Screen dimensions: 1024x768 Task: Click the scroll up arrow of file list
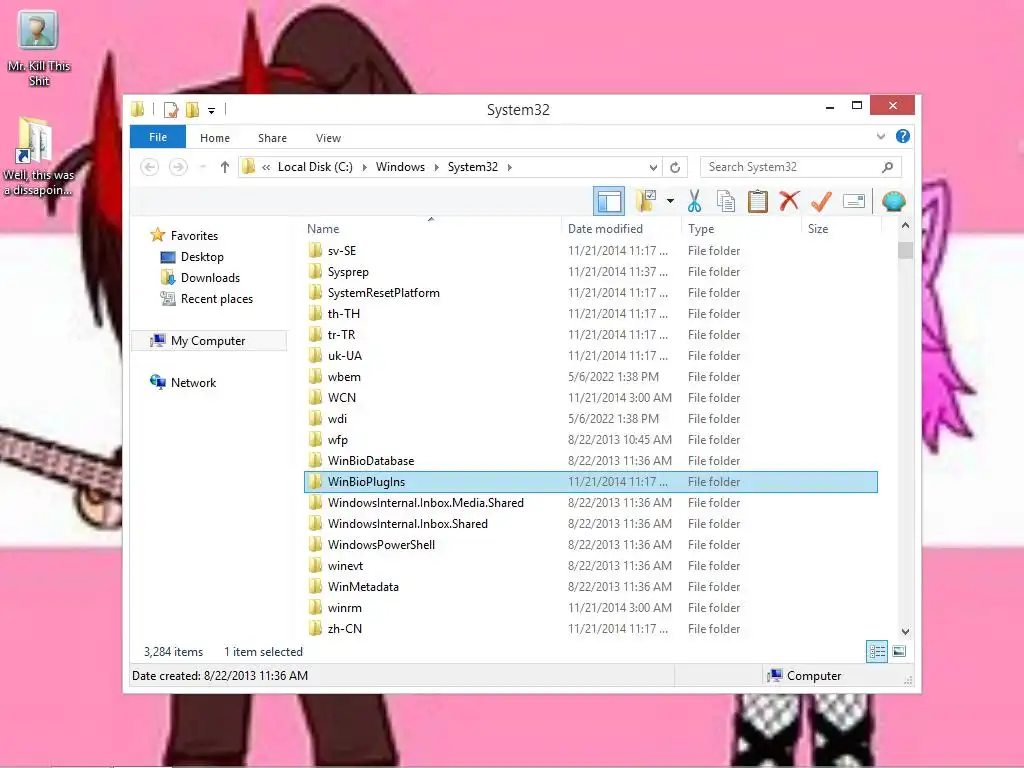(x=905, y=225)
